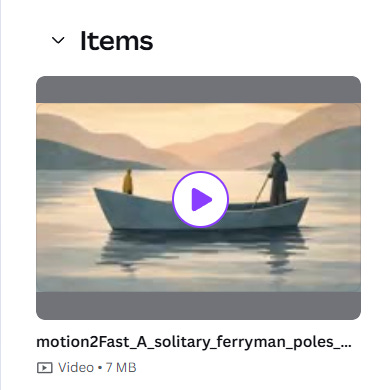The height and width of the screenshot is (390, 377).
Task: Click the boat's bow in the video preview
Action: click(107, 205)
